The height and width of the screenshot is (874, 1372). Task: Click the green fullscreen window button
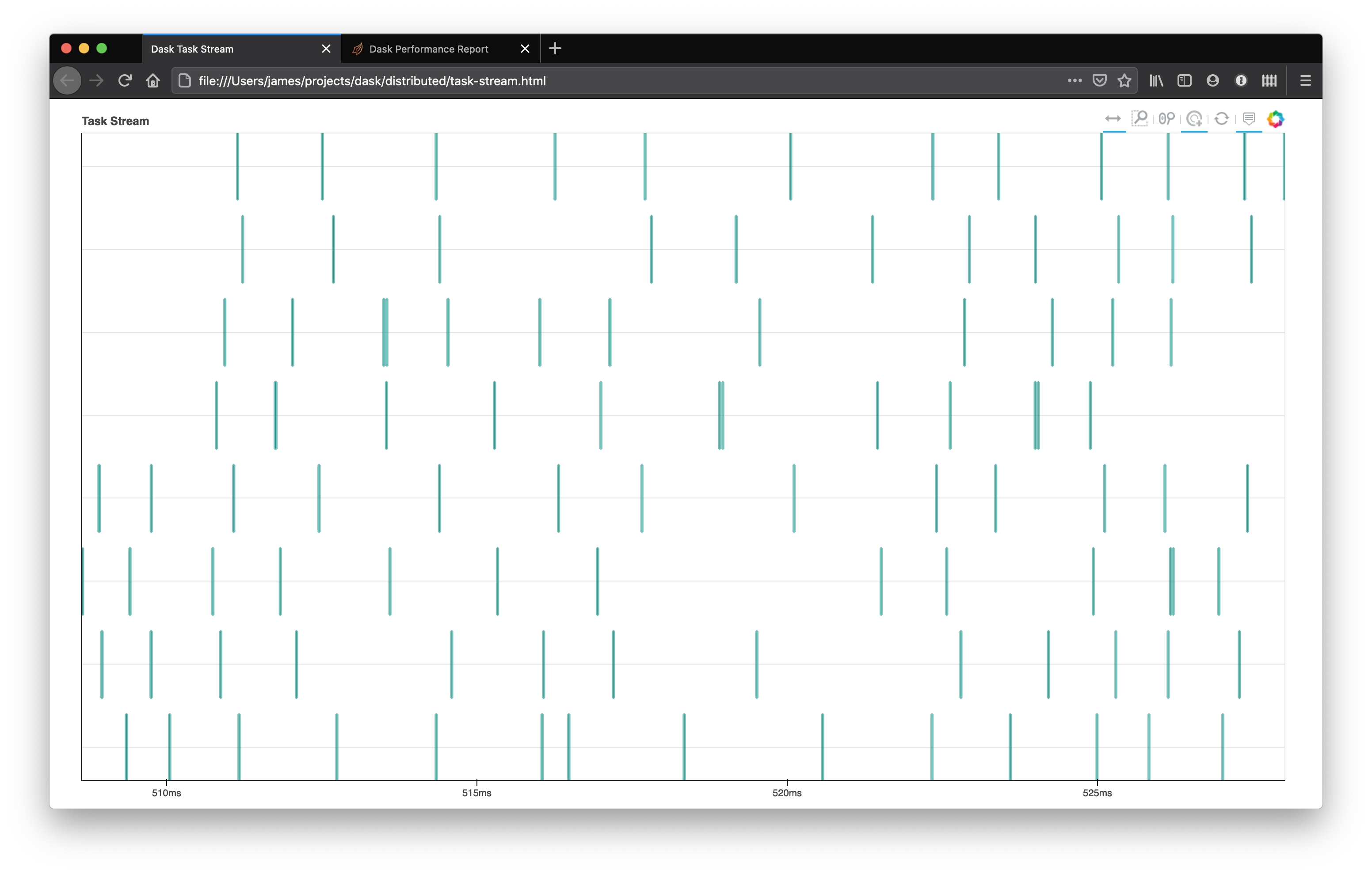101,49
